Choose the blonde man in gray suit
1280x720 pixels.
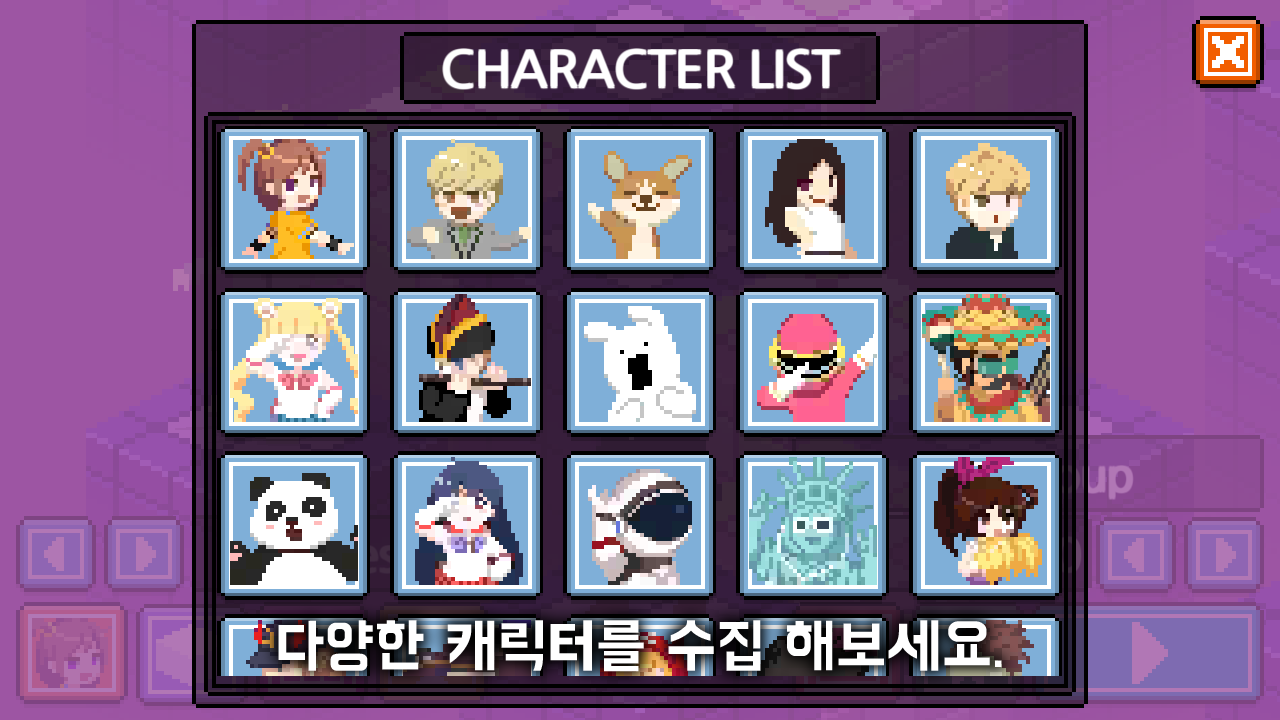[467, 199]
